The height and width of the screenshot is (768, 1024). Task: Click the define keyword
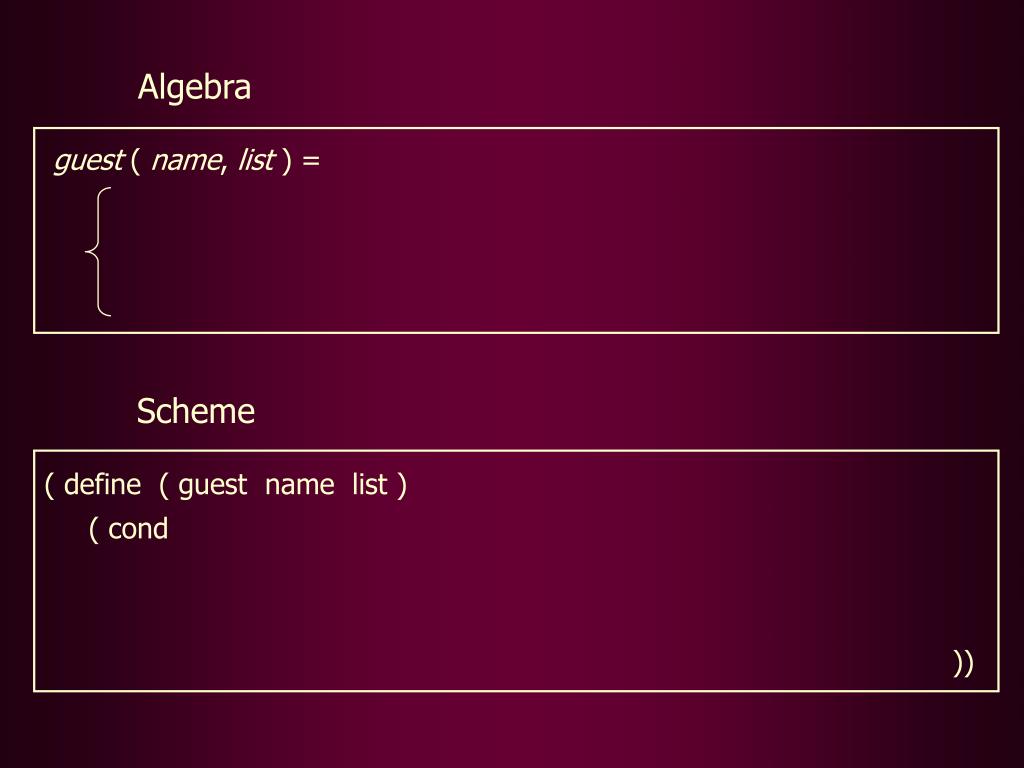click(103, 485)
